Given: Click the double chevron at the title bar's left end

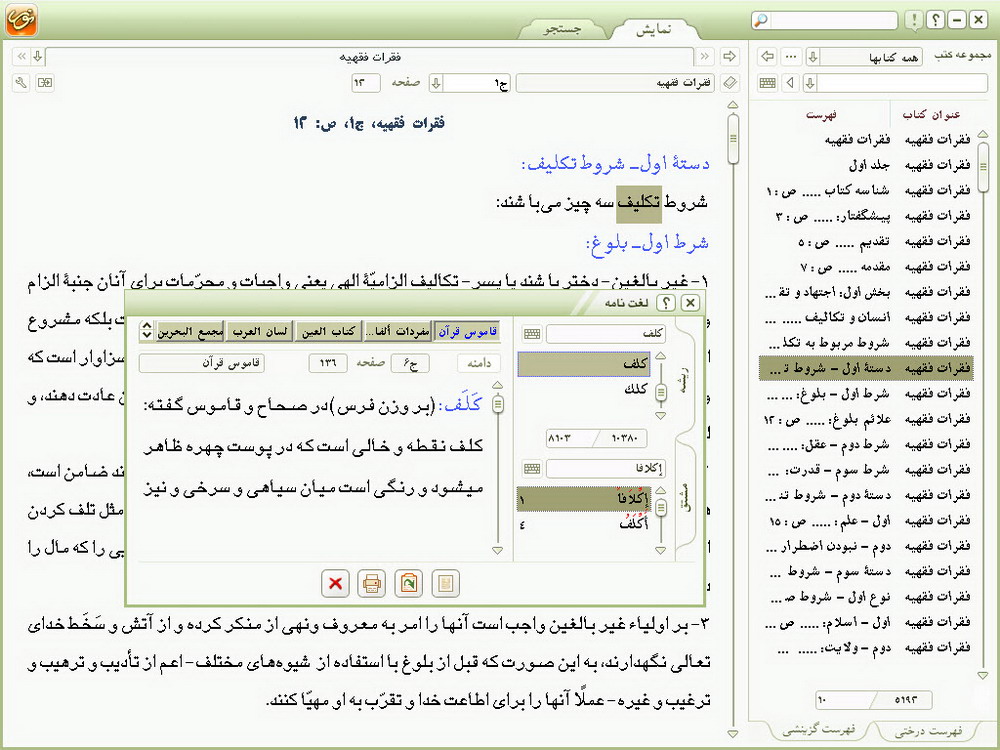Looking at the screenshot, I should point(21,57).
